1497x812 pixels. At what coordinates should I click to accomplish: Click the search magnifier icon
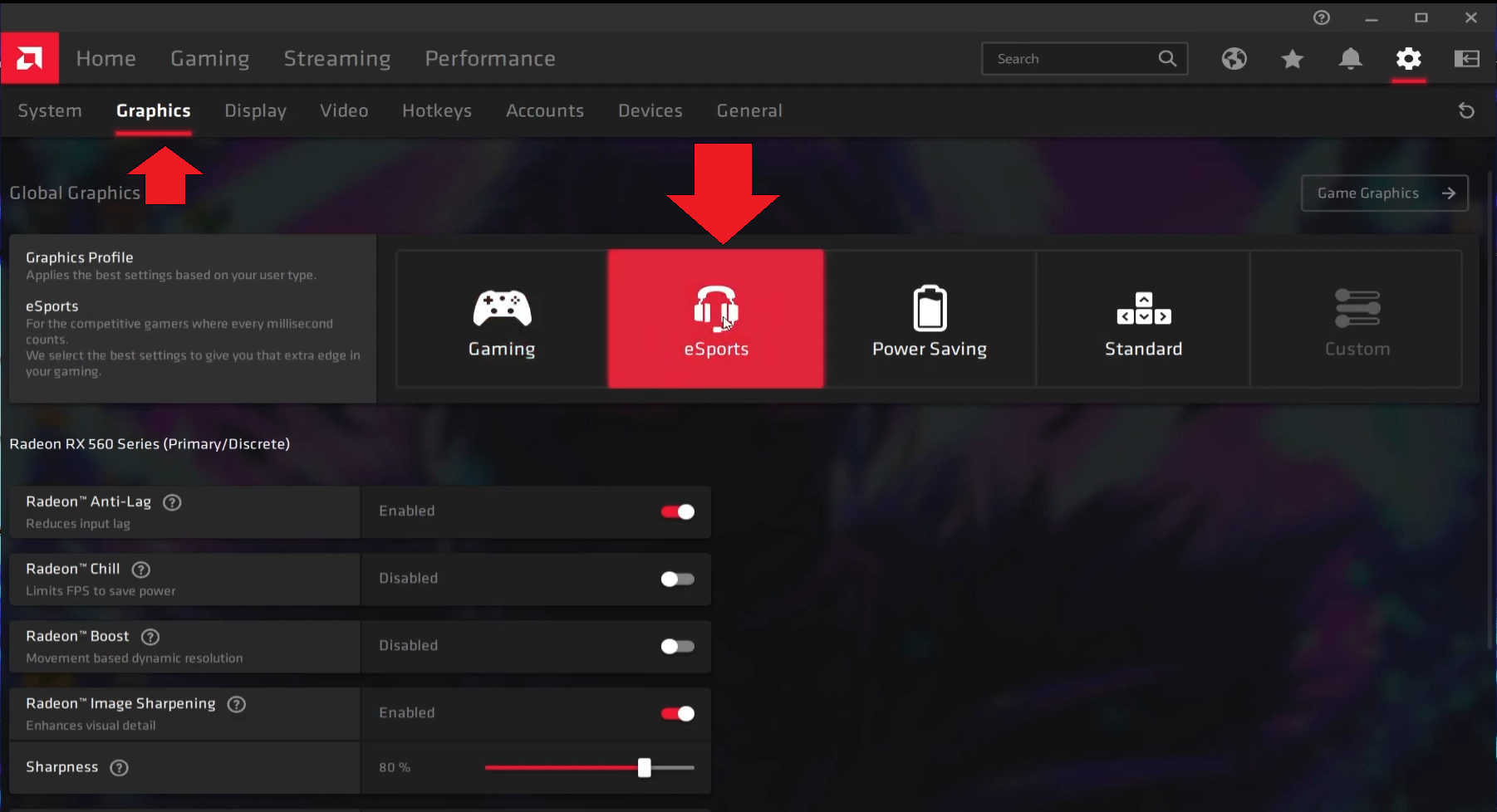point(1167,59)
